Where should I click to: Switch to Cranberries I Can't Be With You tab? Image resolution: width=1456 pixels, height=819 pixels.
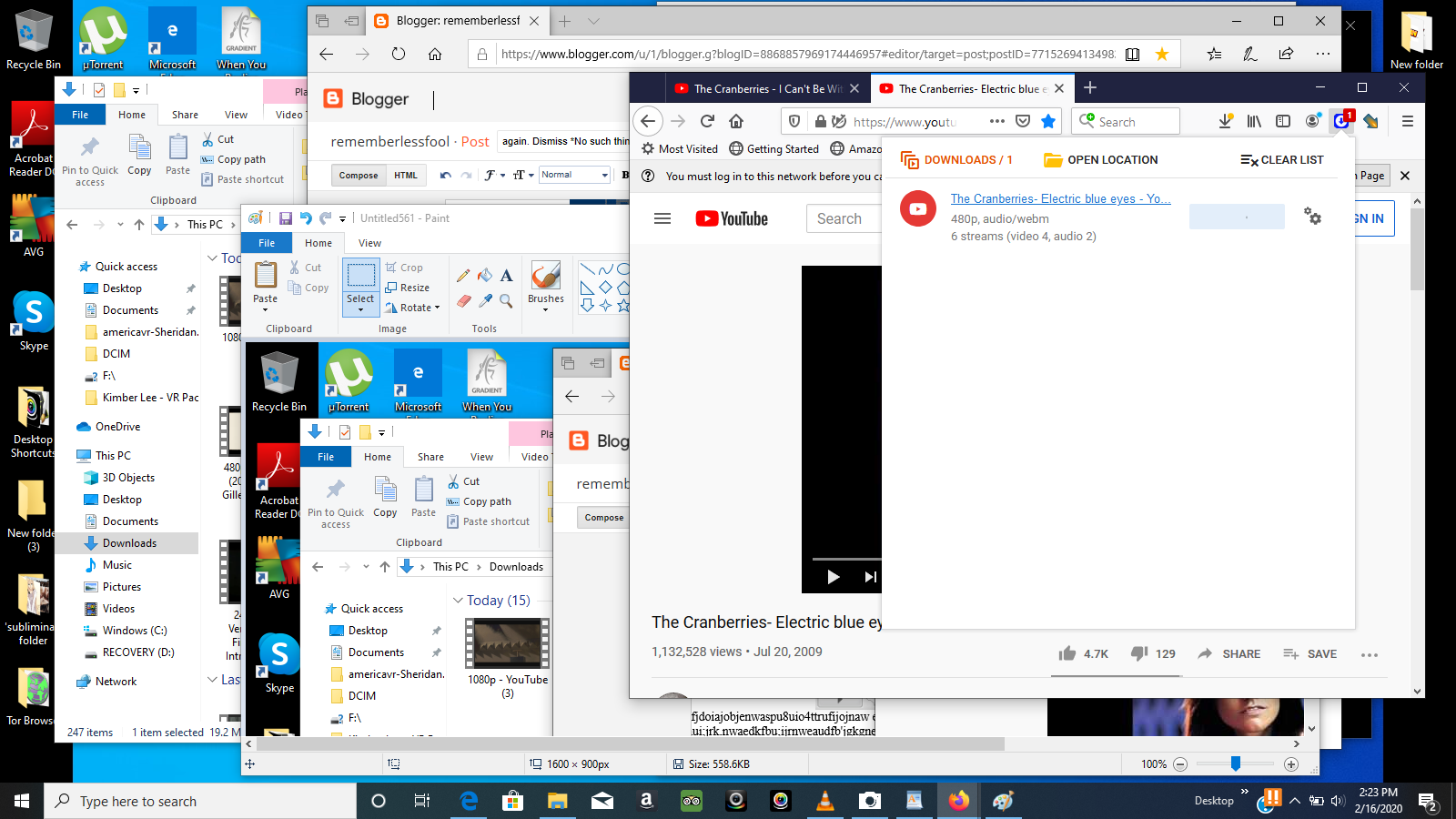coord(767,88)
